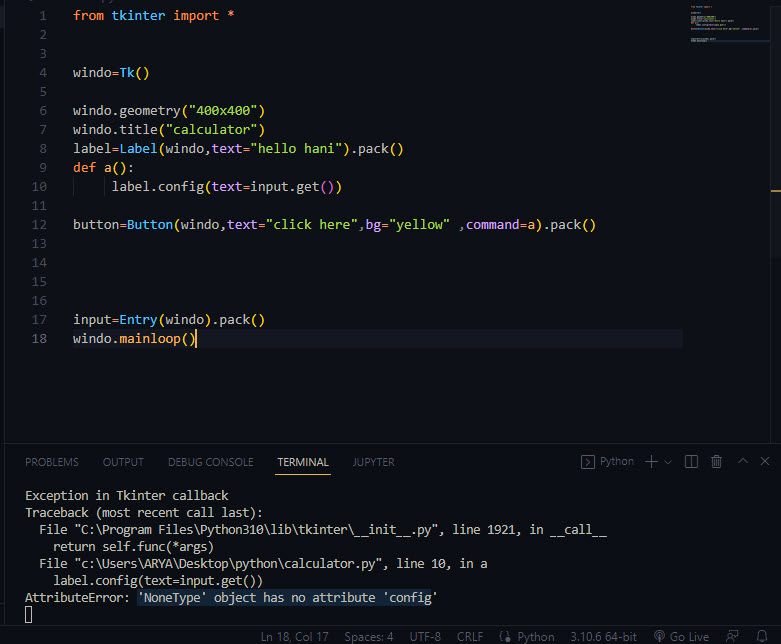This screenshot has width=781, height=644.
Task: Maximize panel size with the up chevron
Action: (x=741, y=462)
